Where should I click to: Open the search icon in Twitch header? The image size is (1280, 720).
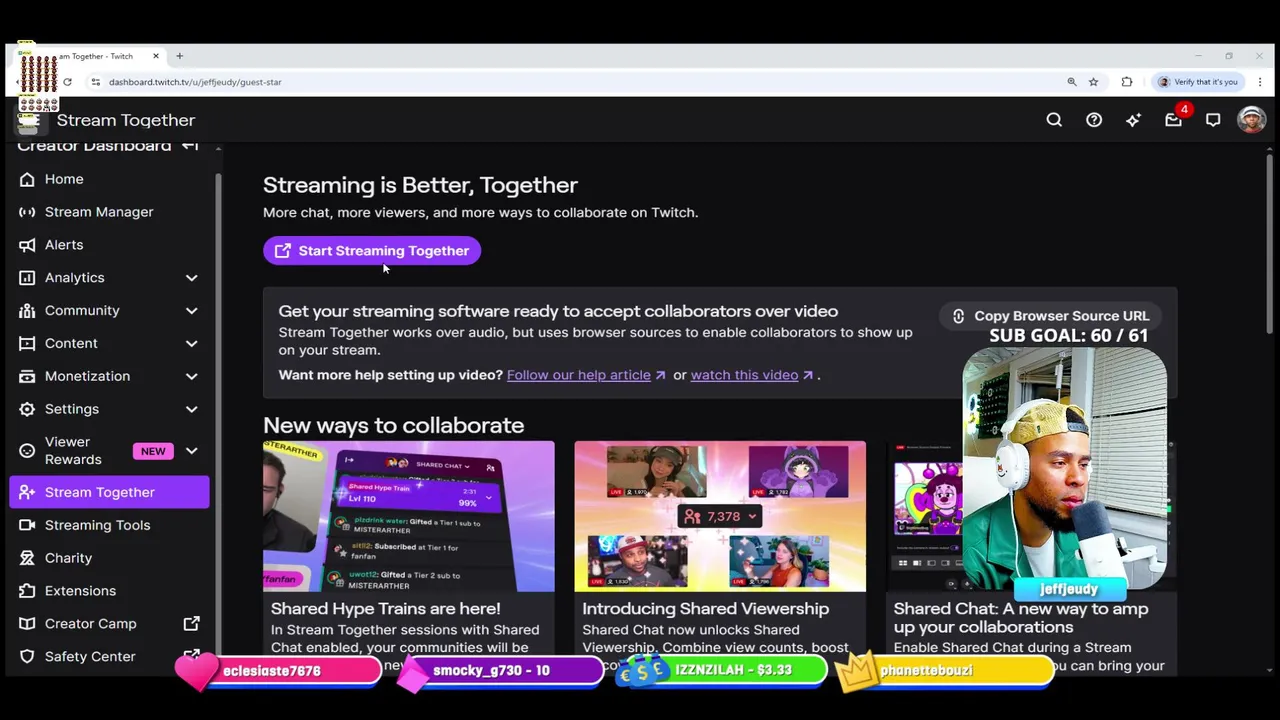click(1054, 120)
